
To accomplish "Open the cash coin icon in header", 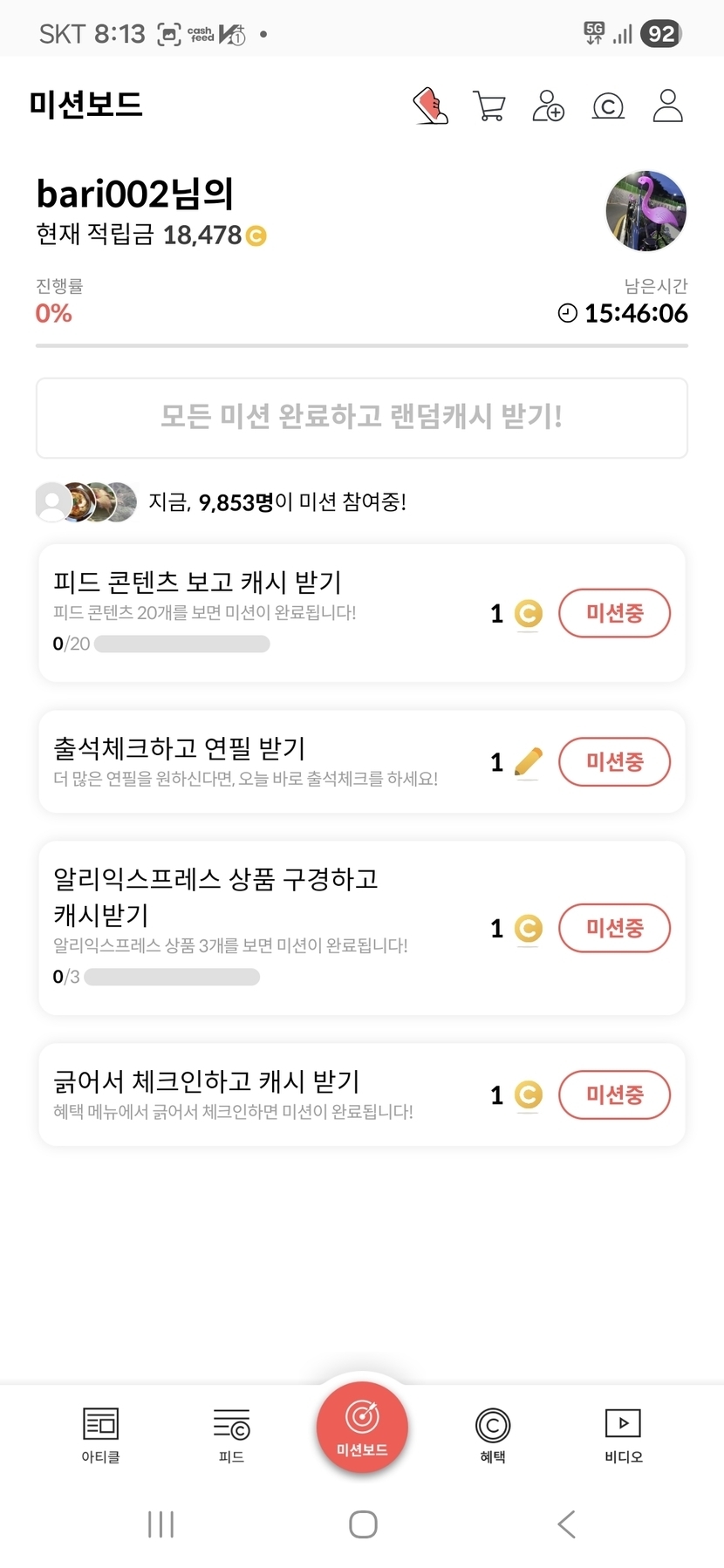I will coord(608,106).
